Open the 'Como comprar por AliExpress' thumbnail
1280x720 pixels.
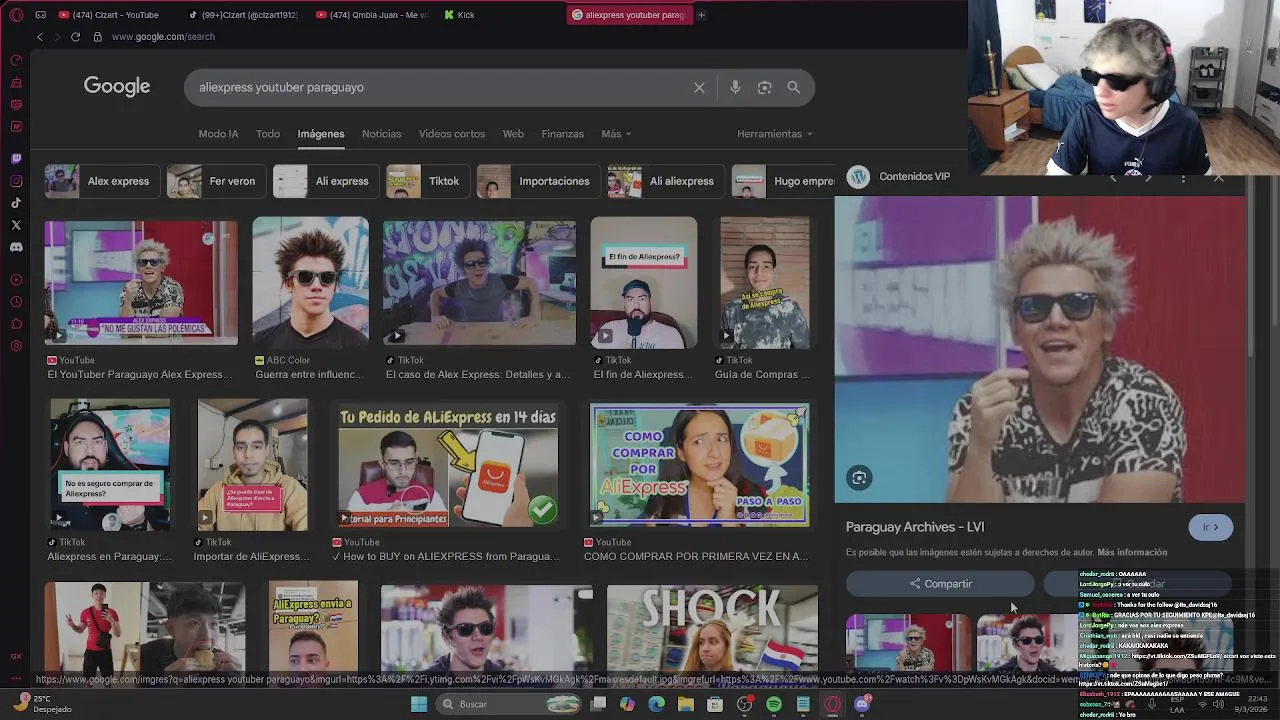(x=699, y=465)
